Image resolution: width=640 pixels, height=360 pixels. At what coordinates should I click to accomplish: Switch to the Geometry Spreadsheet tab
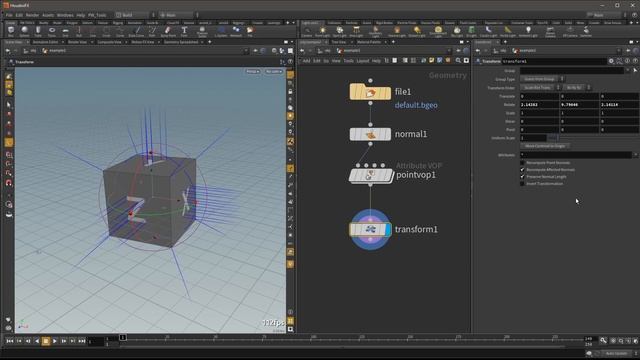181,42
